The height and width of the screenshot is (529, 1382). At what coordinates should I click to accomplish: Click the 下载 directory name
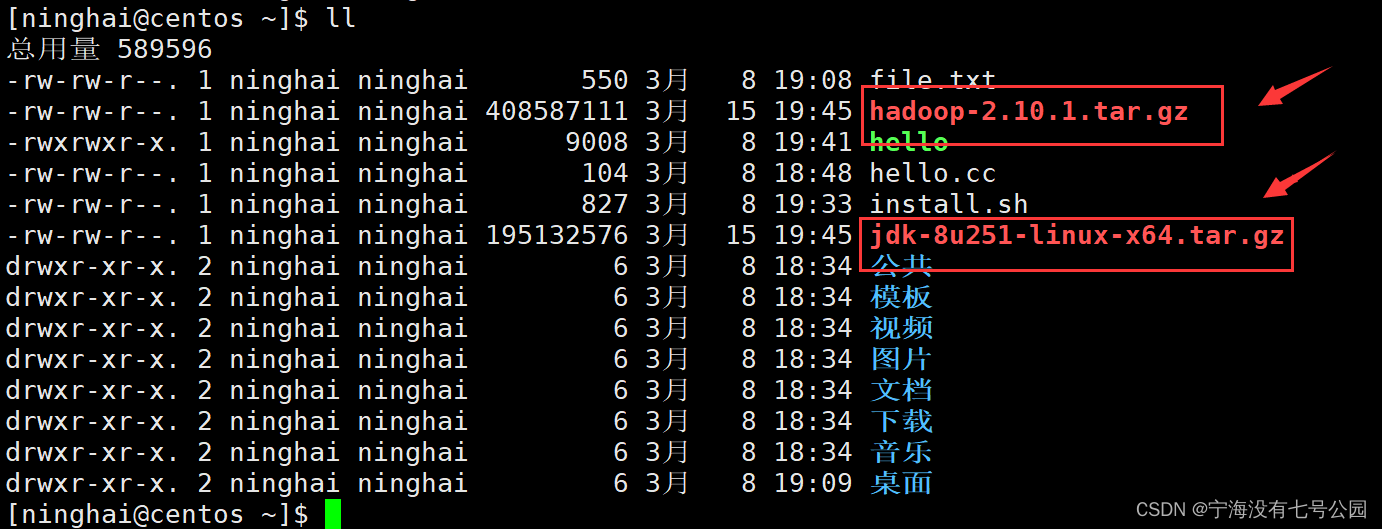coord(901,421)
